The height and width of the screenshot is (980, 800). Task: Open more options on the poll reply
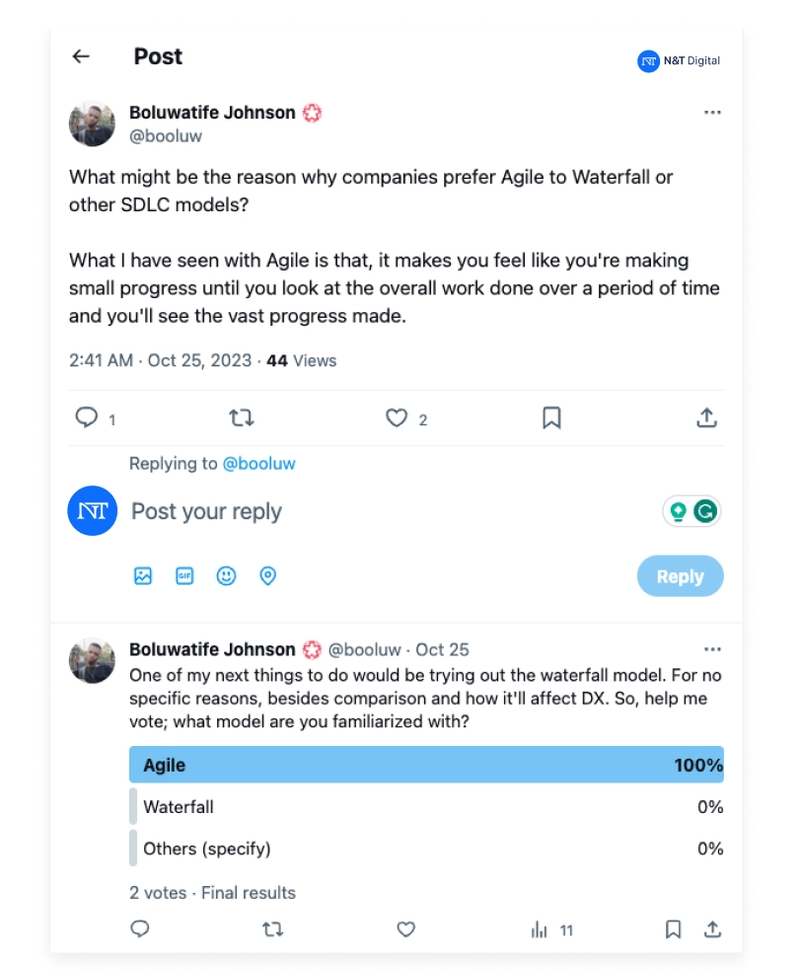tap(712, 649)
